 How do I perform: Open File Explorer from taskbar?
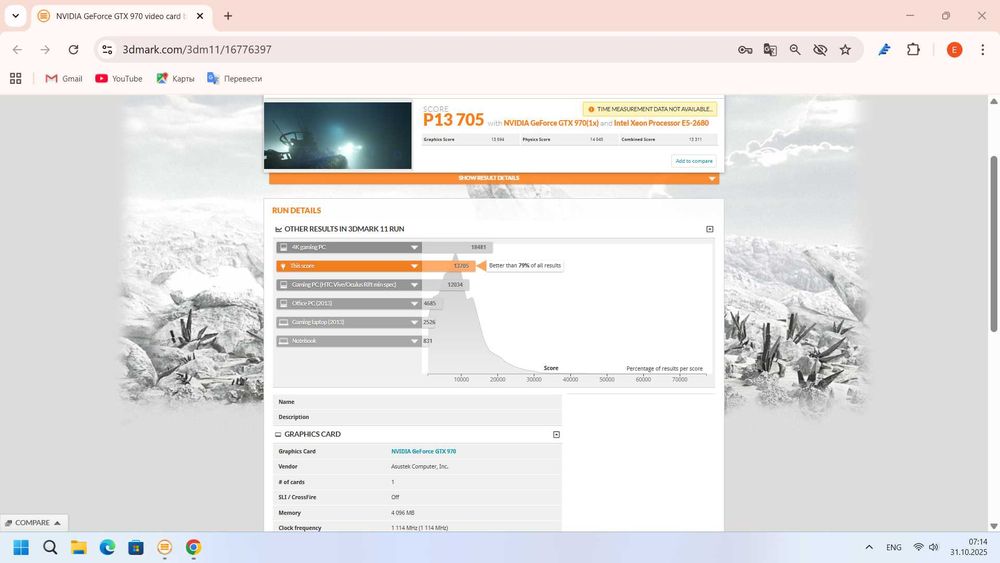coord(78,547)
